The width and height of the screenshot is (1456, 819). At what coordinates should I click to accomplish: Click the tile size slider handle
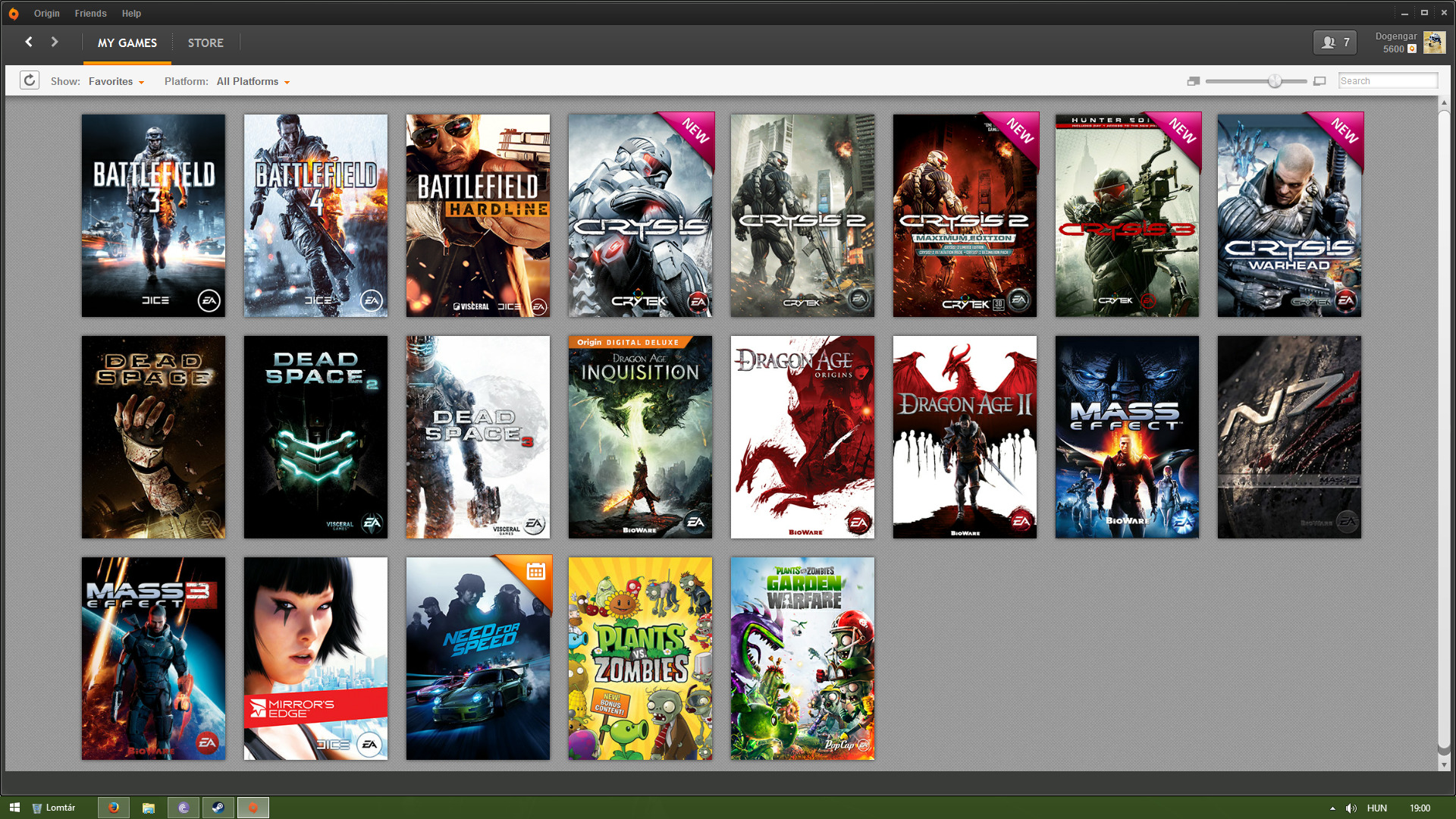(x=1275, y=81)
